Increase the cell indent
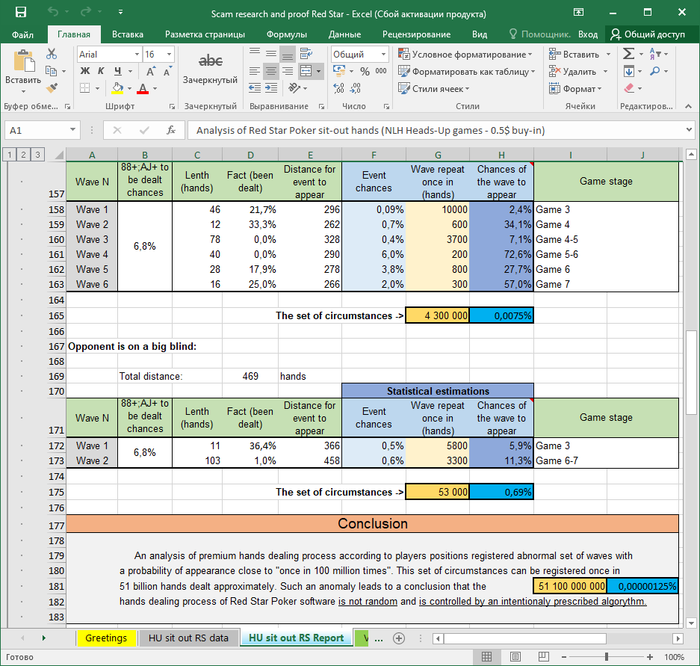 click(271, 88)
